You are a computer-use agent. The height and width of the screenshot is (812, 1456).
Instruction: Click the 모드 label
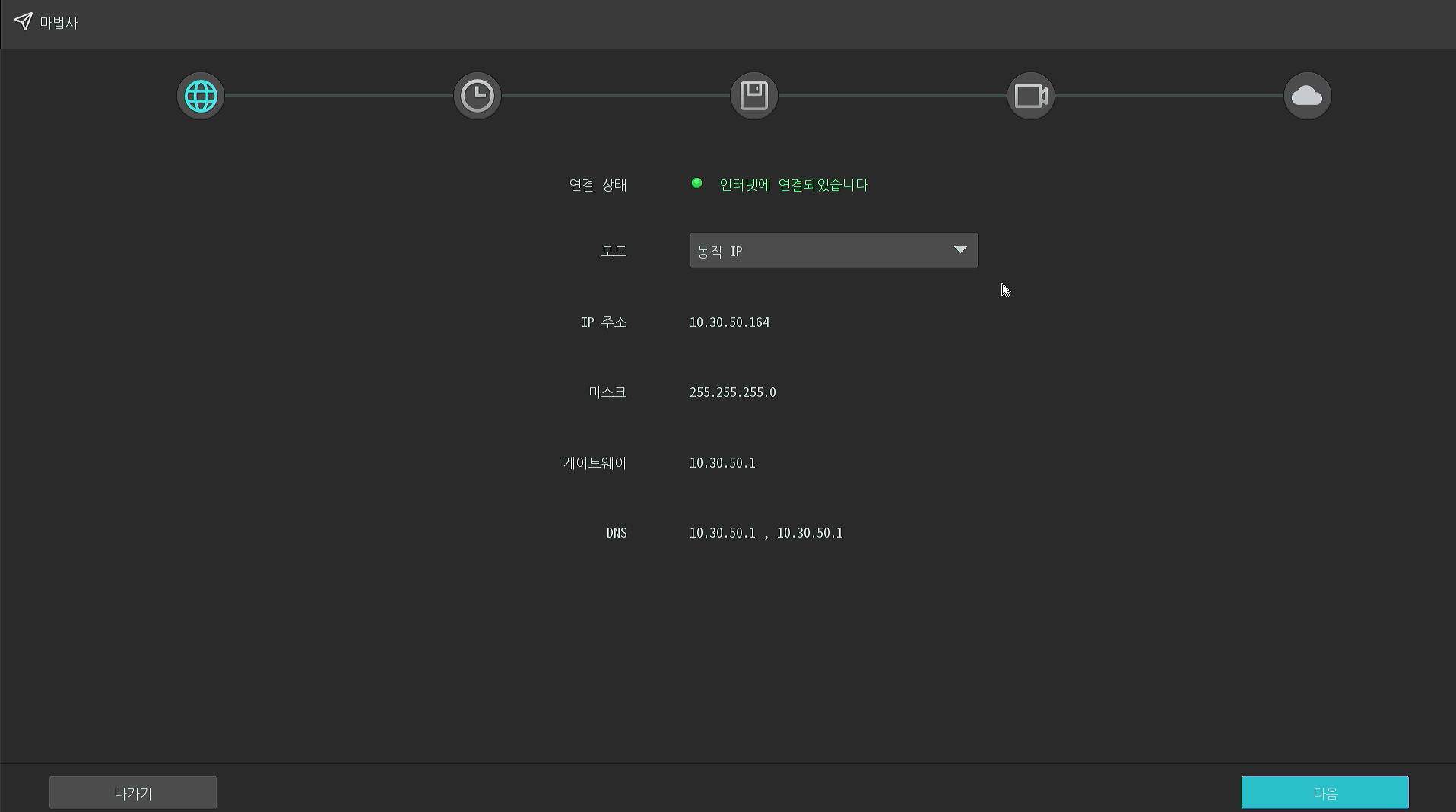(614, 251)
